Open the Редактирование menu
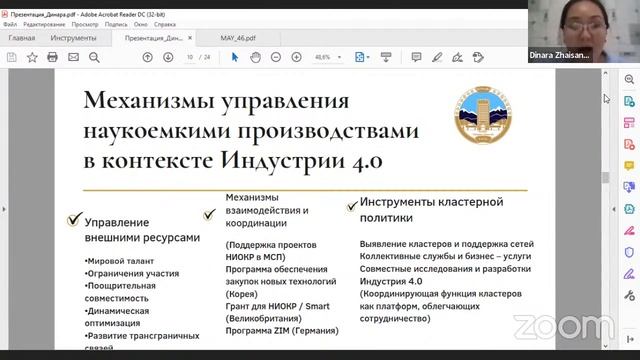The width and height of the screenshot is (640, 360). [44, 24]
